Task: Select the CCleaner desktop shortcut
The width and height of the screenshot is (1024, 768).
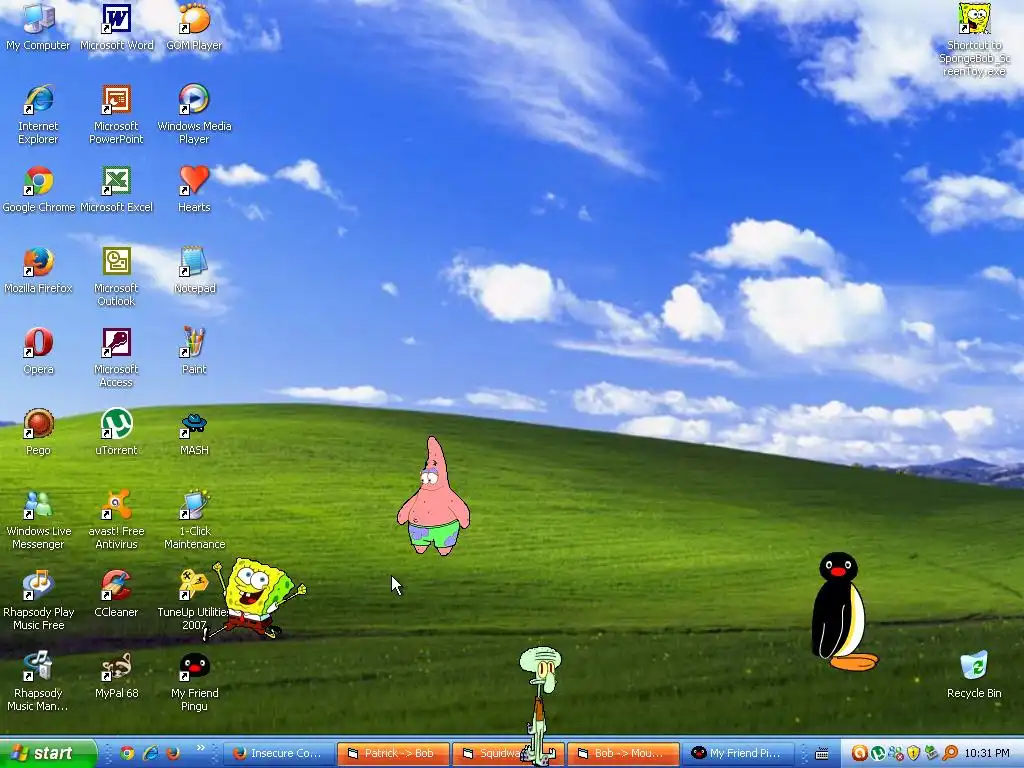Action: 116,594
